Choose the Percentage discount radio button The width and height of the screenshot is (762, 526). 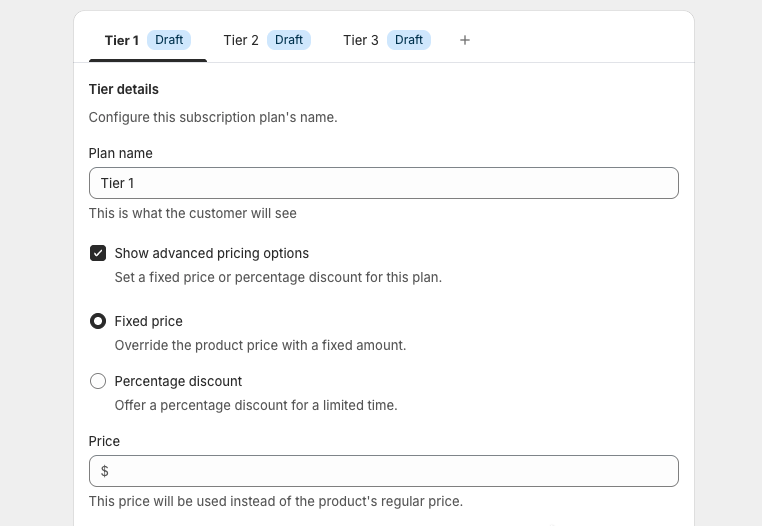98,381
